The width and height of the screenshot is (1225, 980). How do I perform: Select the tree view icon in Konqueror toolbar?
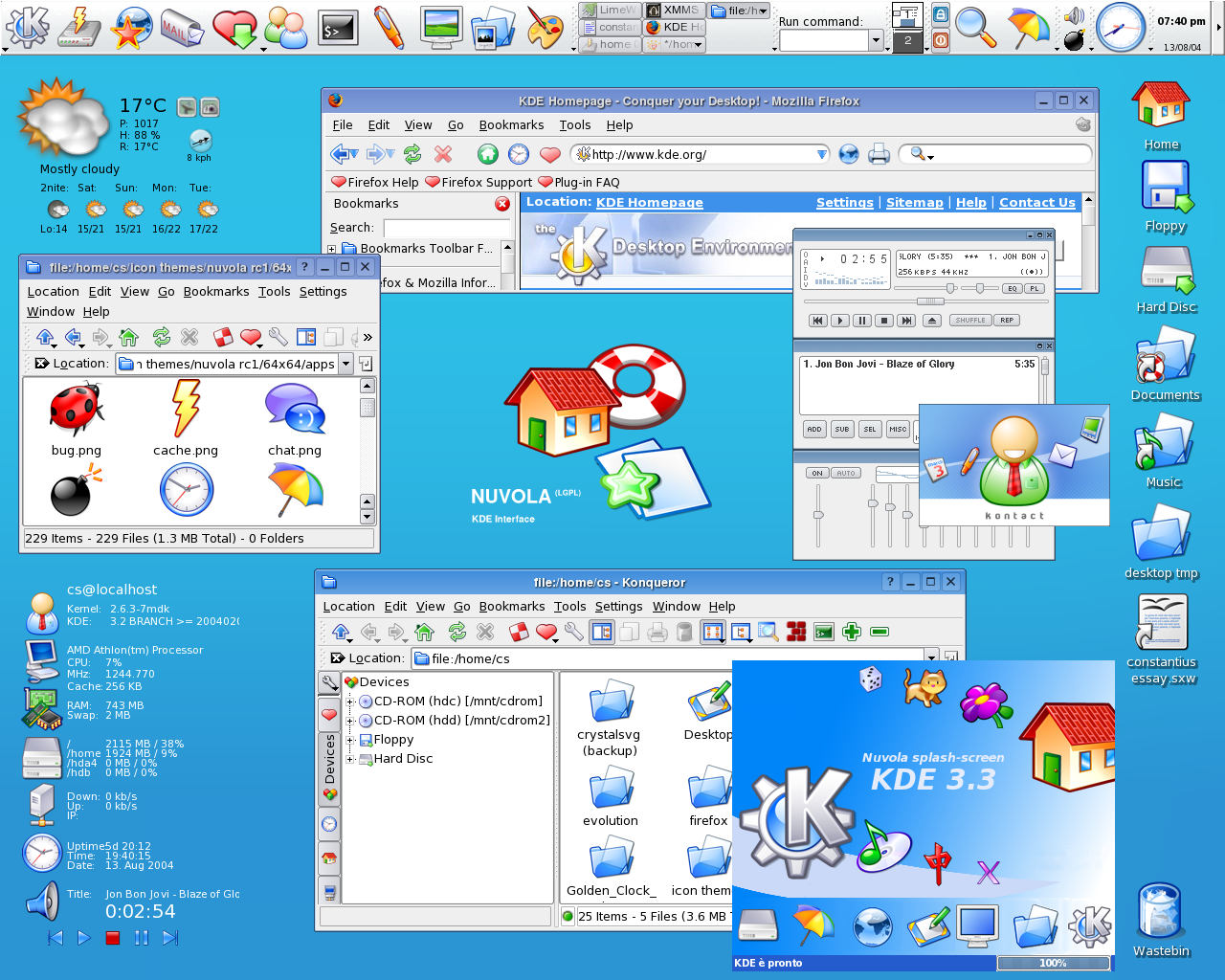pos(742,632)
